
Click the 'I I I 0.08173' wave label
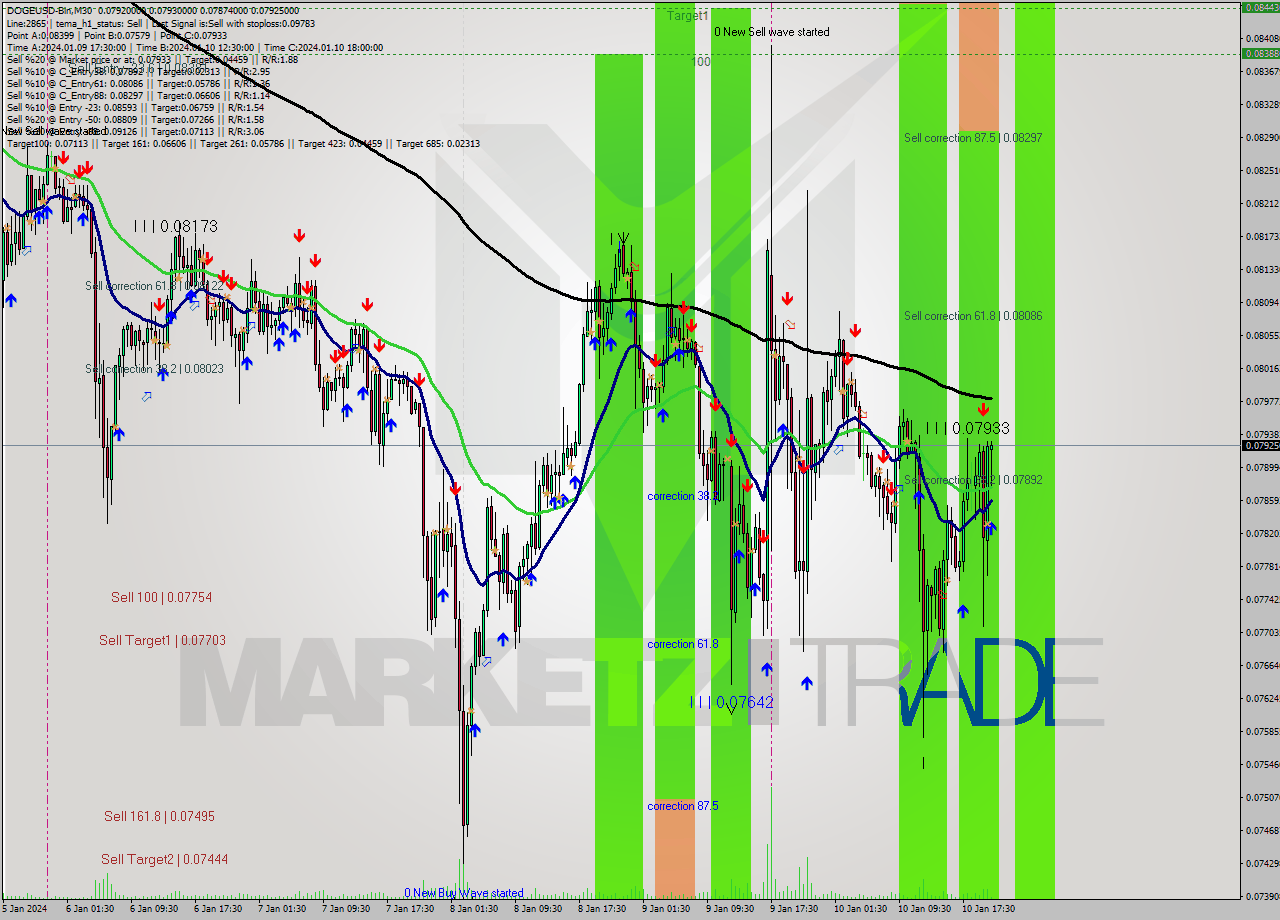175,227
